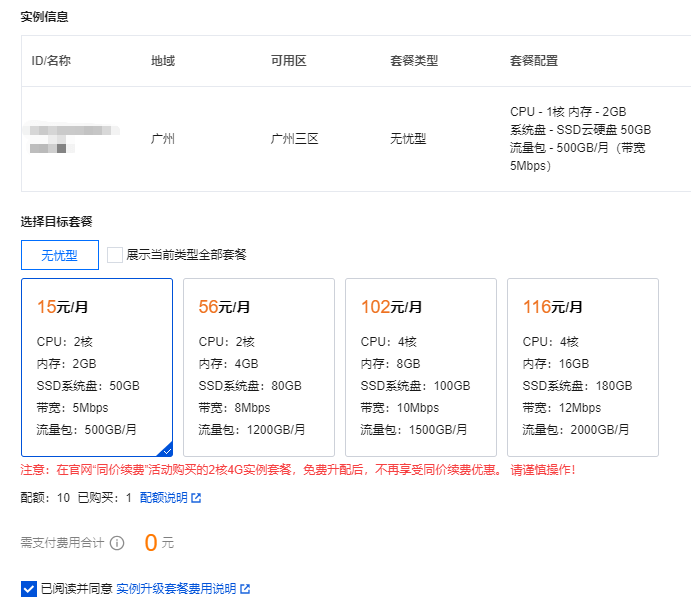Open 实例升级套餐费用说明 link
The image size is (691, 604).
point(176,589)
